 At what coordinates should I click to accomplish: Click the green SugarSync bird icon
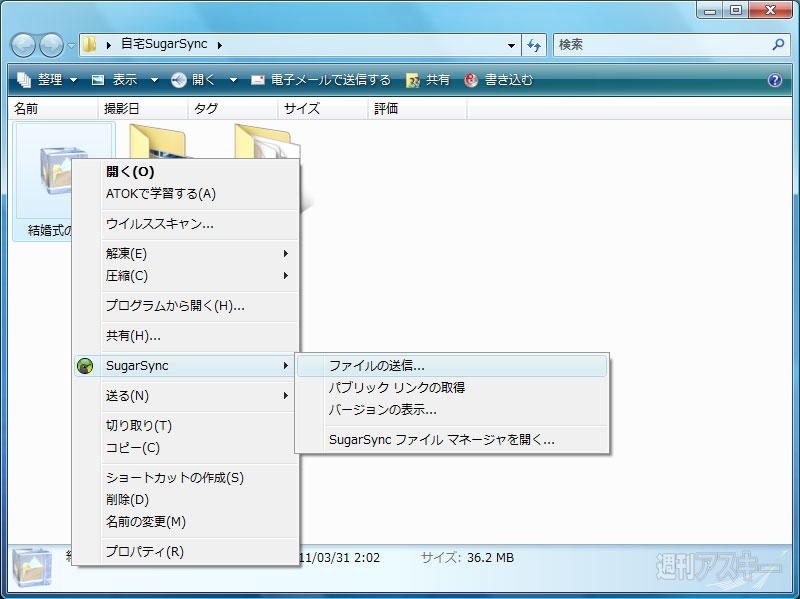point(85,366)
